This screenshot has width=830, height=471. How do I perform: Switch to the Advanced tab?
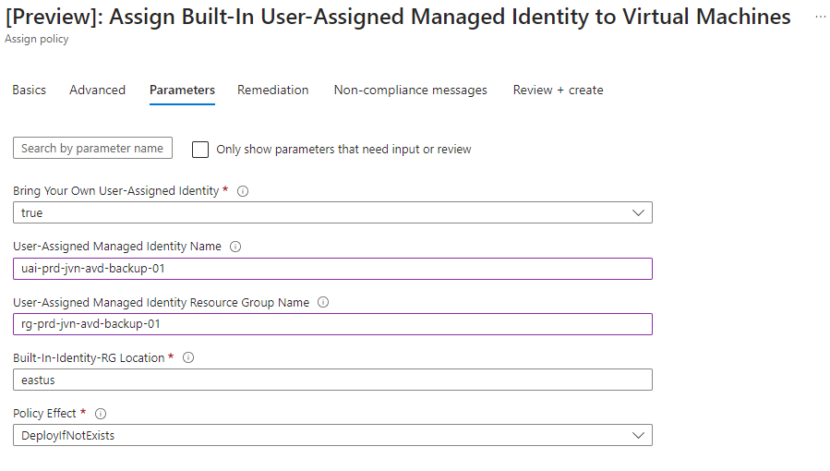[97, 90]
